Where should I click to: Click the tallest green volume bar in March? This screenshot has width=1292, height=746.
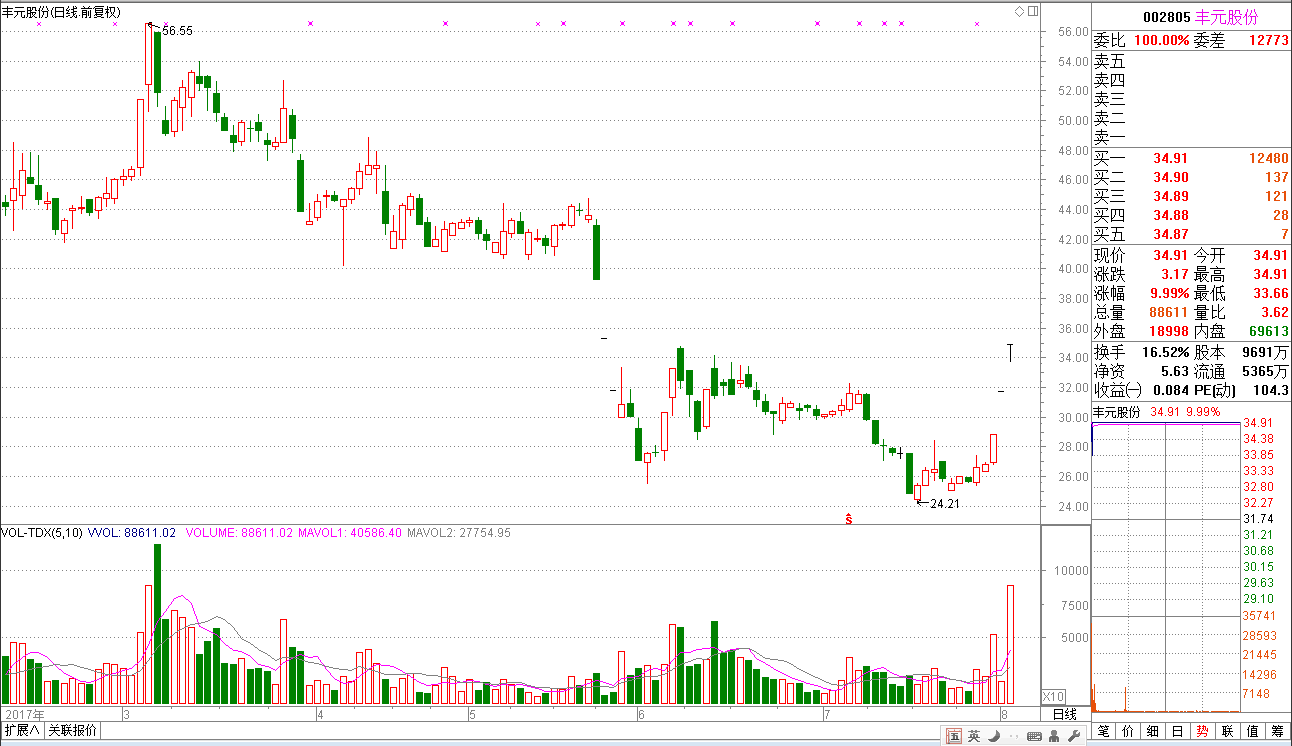pyautogui.click(x=157, y=623)
